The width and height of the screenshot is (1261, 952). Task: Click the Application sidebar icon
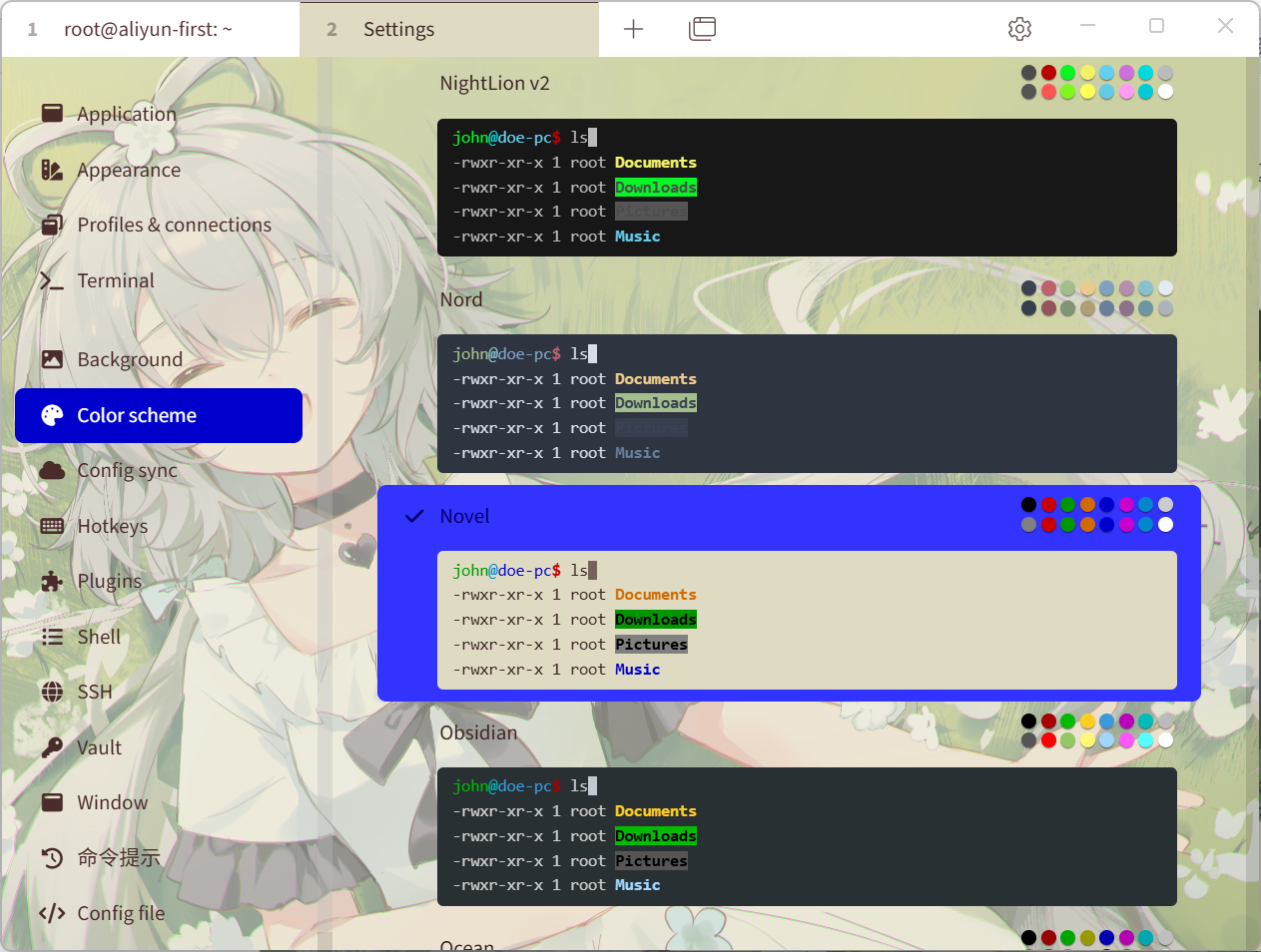pyautogui.click(x=53, y=114)
